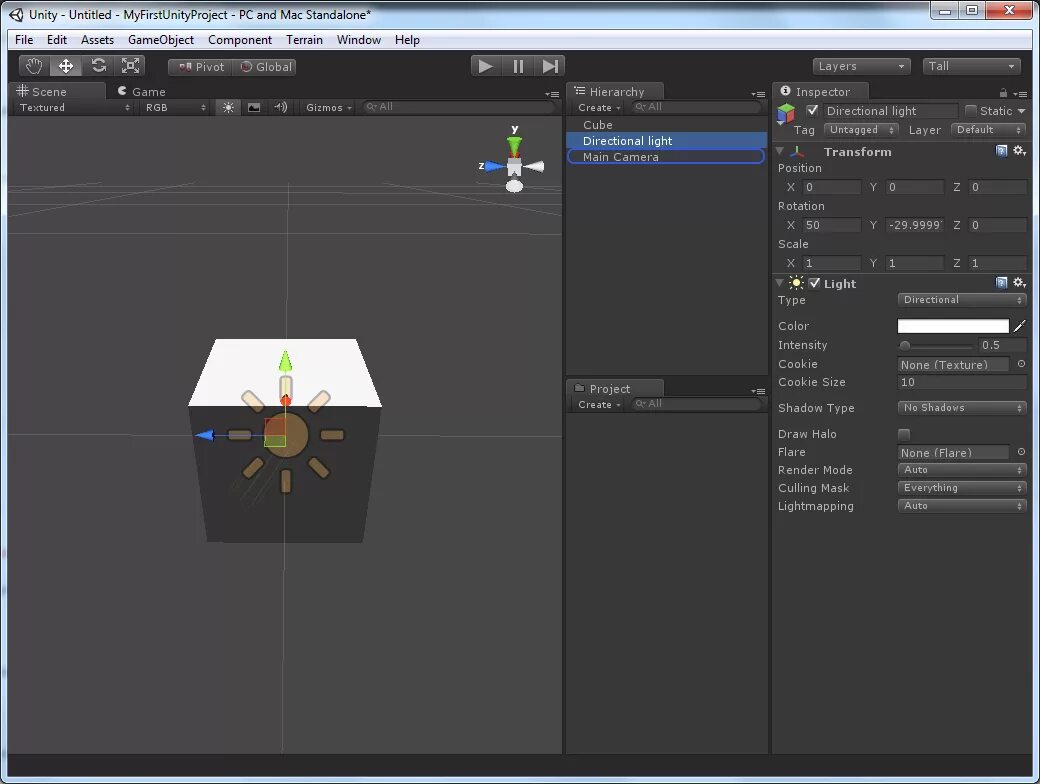This screenshot has height=784, width=1040.
Task: Click the GameObject cube icon in Inspector
Action: [x=787, y=113]
